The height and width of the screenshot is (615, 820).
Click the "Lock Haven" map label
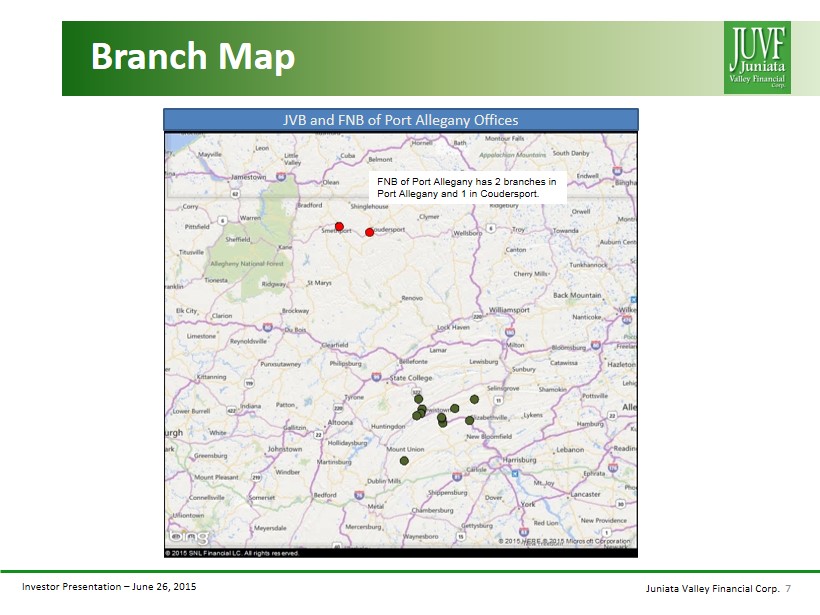click(x=453, y=327)
